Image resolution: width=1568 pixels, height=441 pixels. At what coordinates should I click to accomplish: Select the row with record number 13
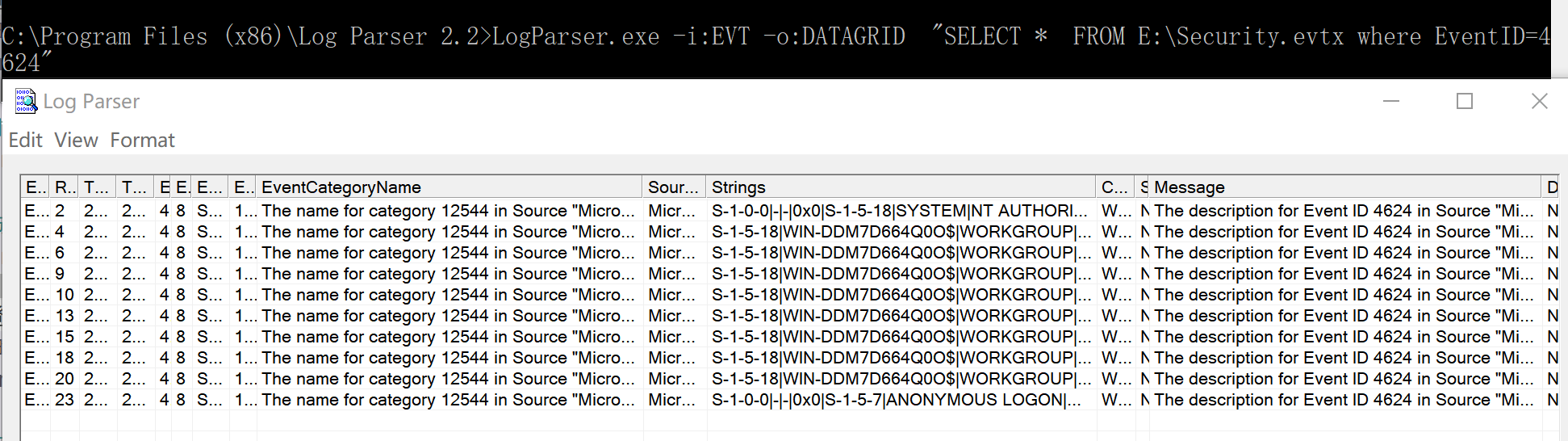(x=65, y=316)
